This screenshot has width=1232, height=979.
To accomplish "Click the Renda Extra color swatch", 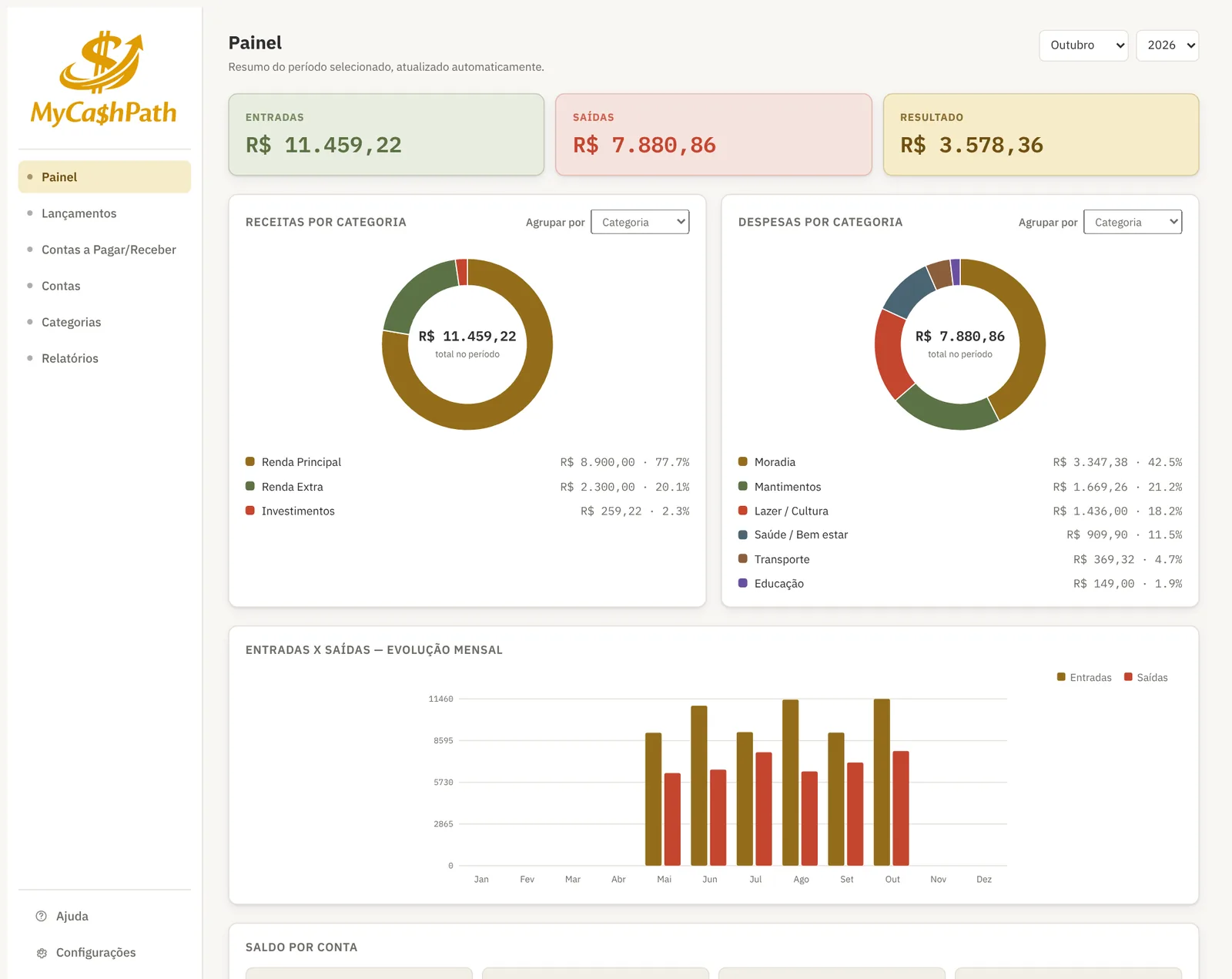I will click(250, 486).
